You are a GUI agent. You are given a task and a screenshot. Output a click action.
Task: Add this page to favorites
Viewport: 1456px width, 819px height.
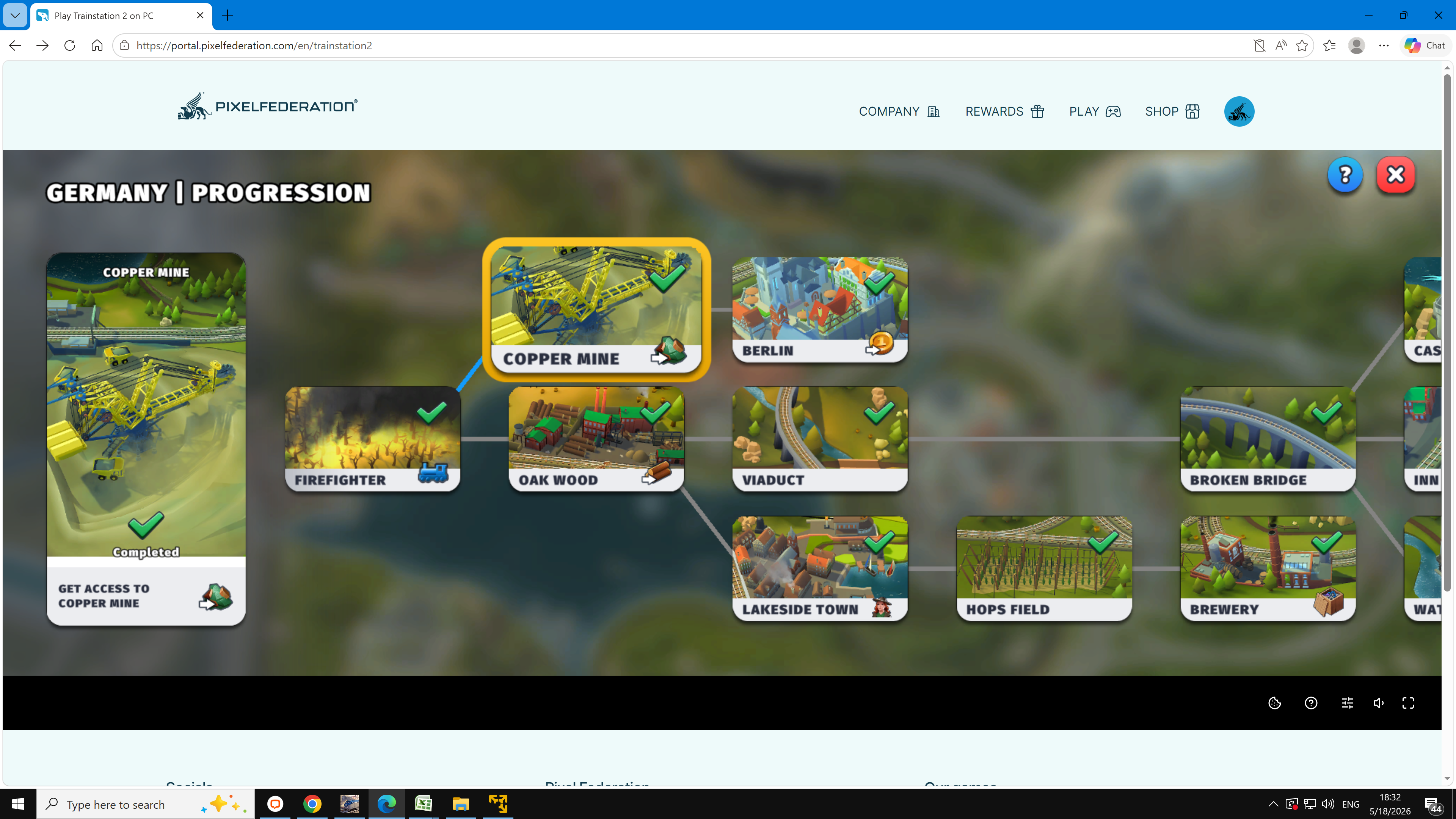(x=1302, y=45)
